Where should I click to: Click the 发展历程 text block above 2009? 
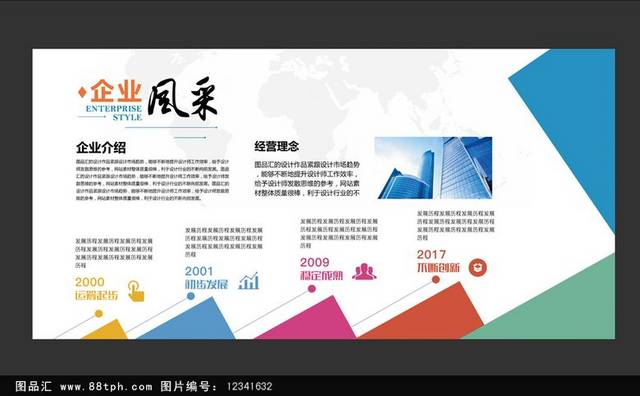pyautogui.click(x=339, y=233)
